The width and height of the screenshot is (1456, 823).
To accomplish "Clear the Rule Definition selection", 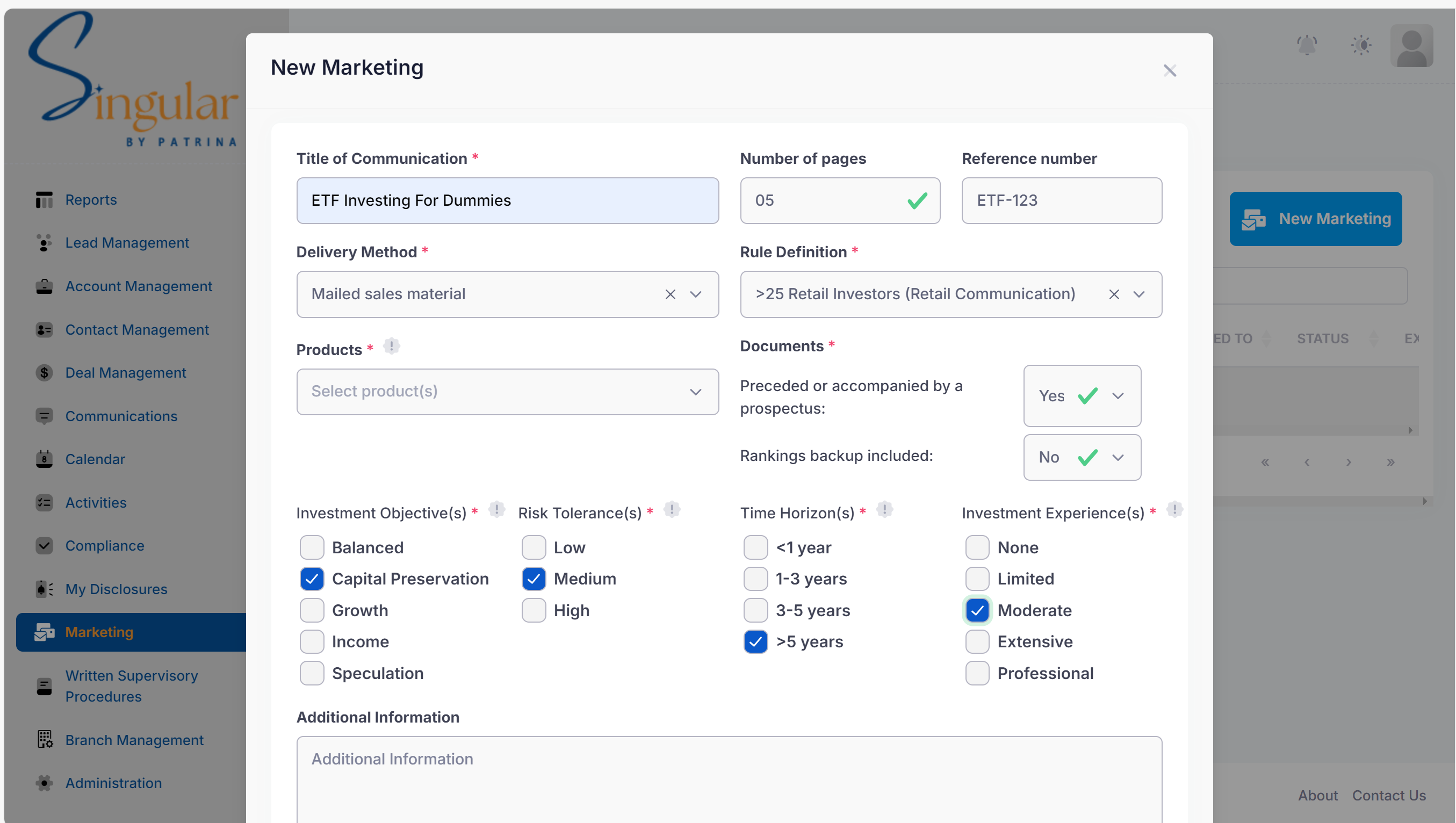I will tap(1113, 294).
